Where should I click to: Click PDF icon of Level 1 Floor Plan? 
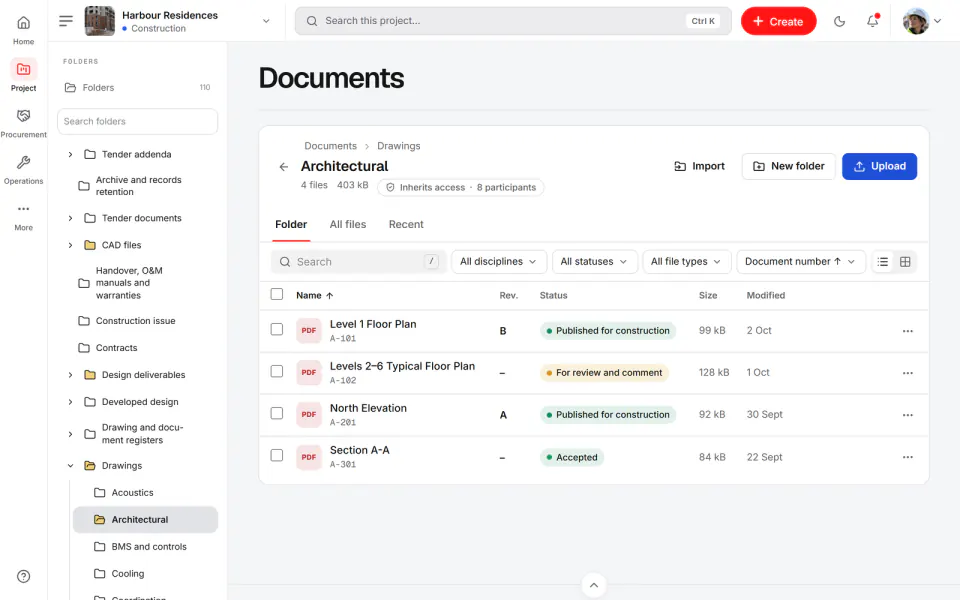[309, 331]
